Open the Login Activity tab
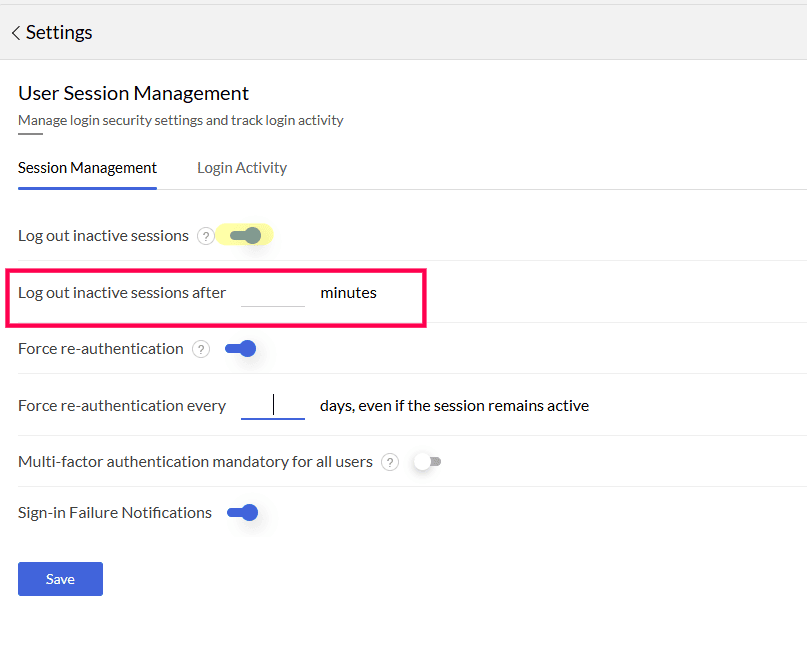This screenshot has width=807, height=660. point(242,168)
